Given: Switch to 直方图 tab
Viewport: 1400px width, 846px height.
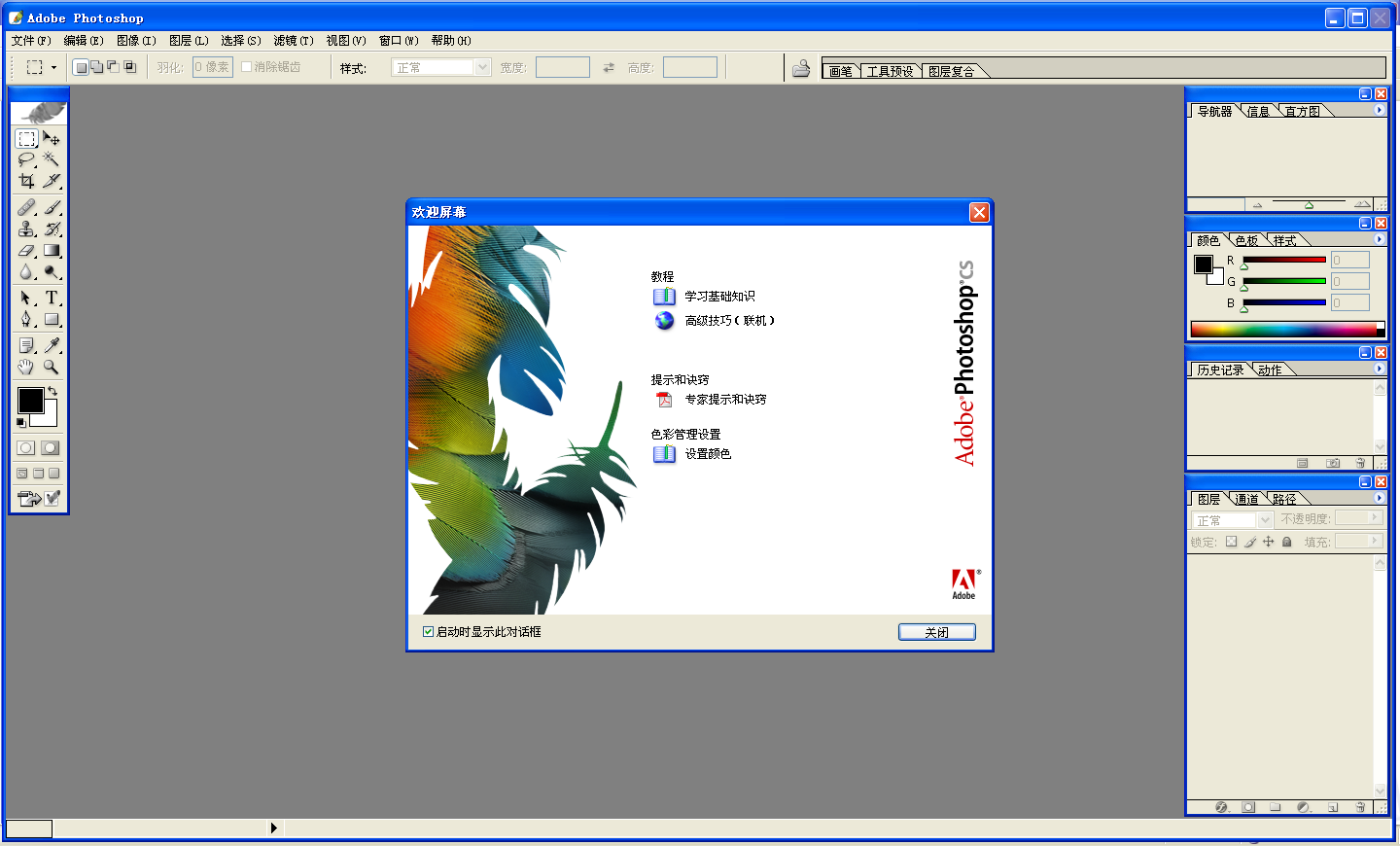Looking at the screenshot, I should click(x=1303, y=111).
